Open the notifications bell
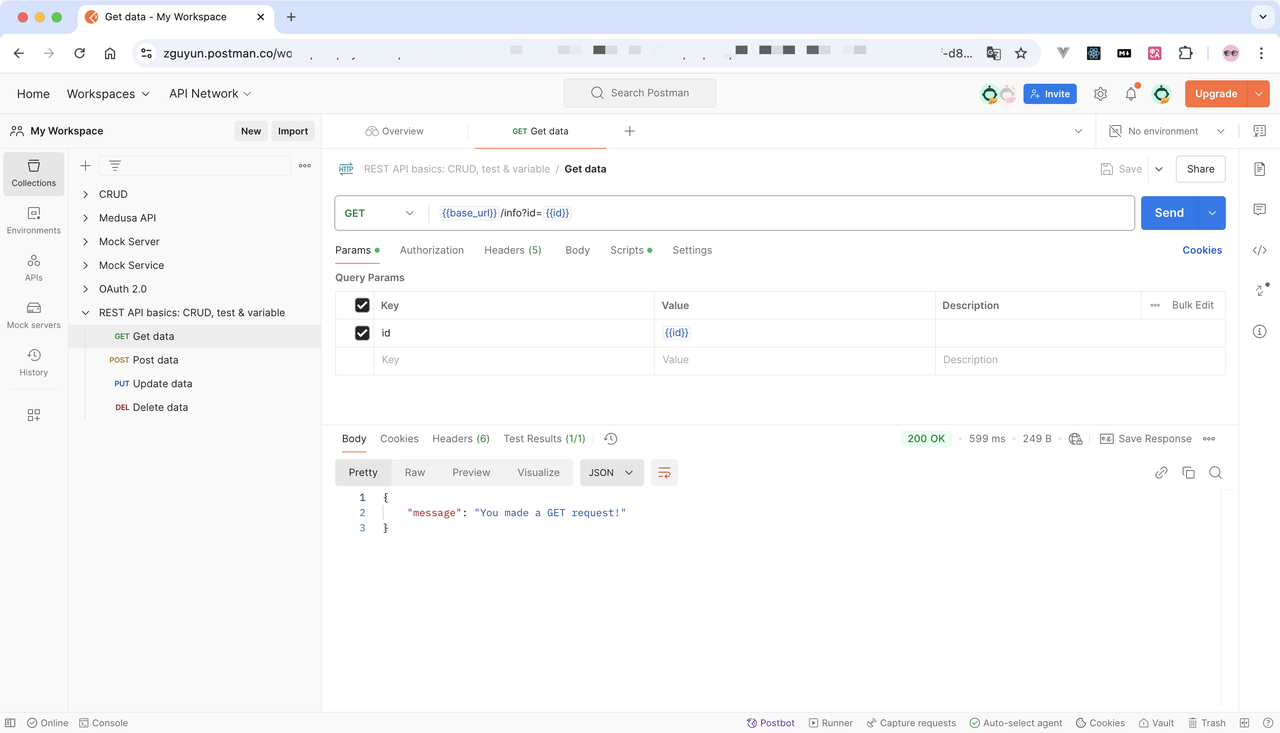Viewport: 1280px width, 733px height. [1131, 94]
